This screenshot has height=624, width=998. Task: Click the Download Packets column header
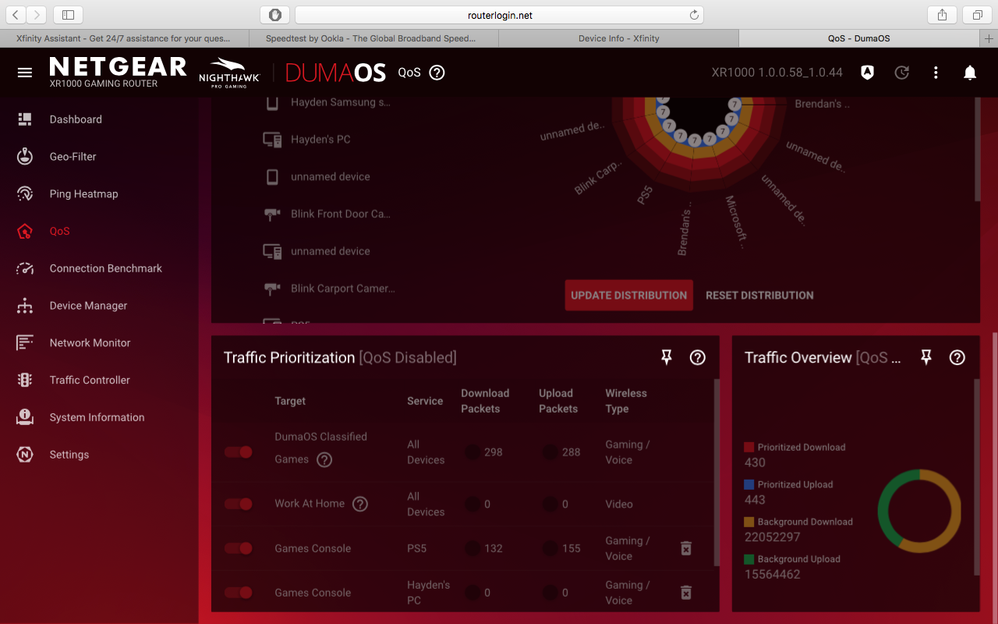(485, 401)
